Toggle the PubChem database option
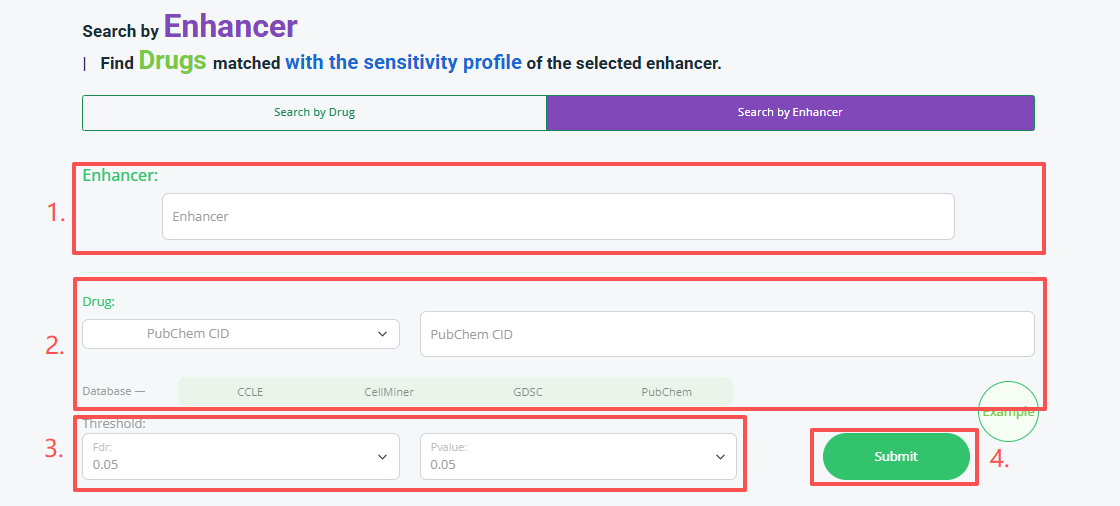Image resolution: width=1120 pixels, height=506 pixels. pyautogui.click(x=666, y=392)
